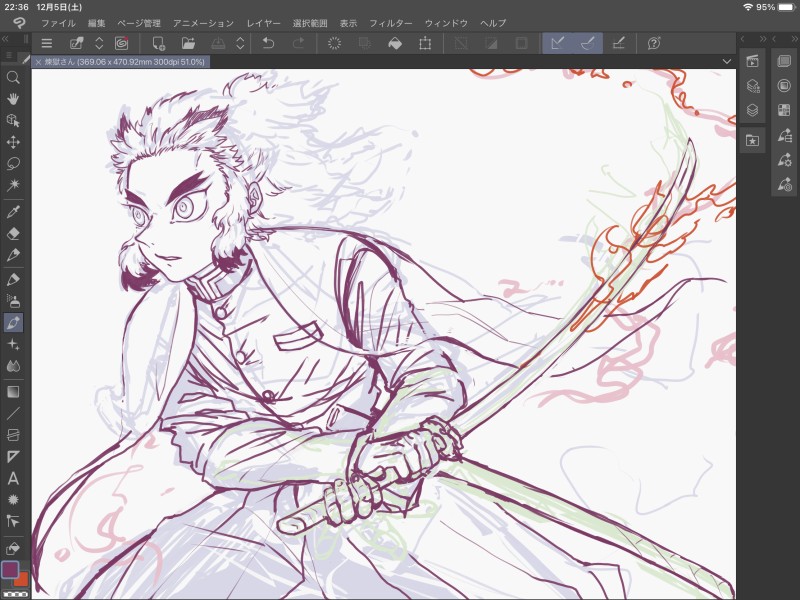This screenshot has width=800, height=600.
Task: Open the レイヤー menu
Action: (x=263, y=23)
